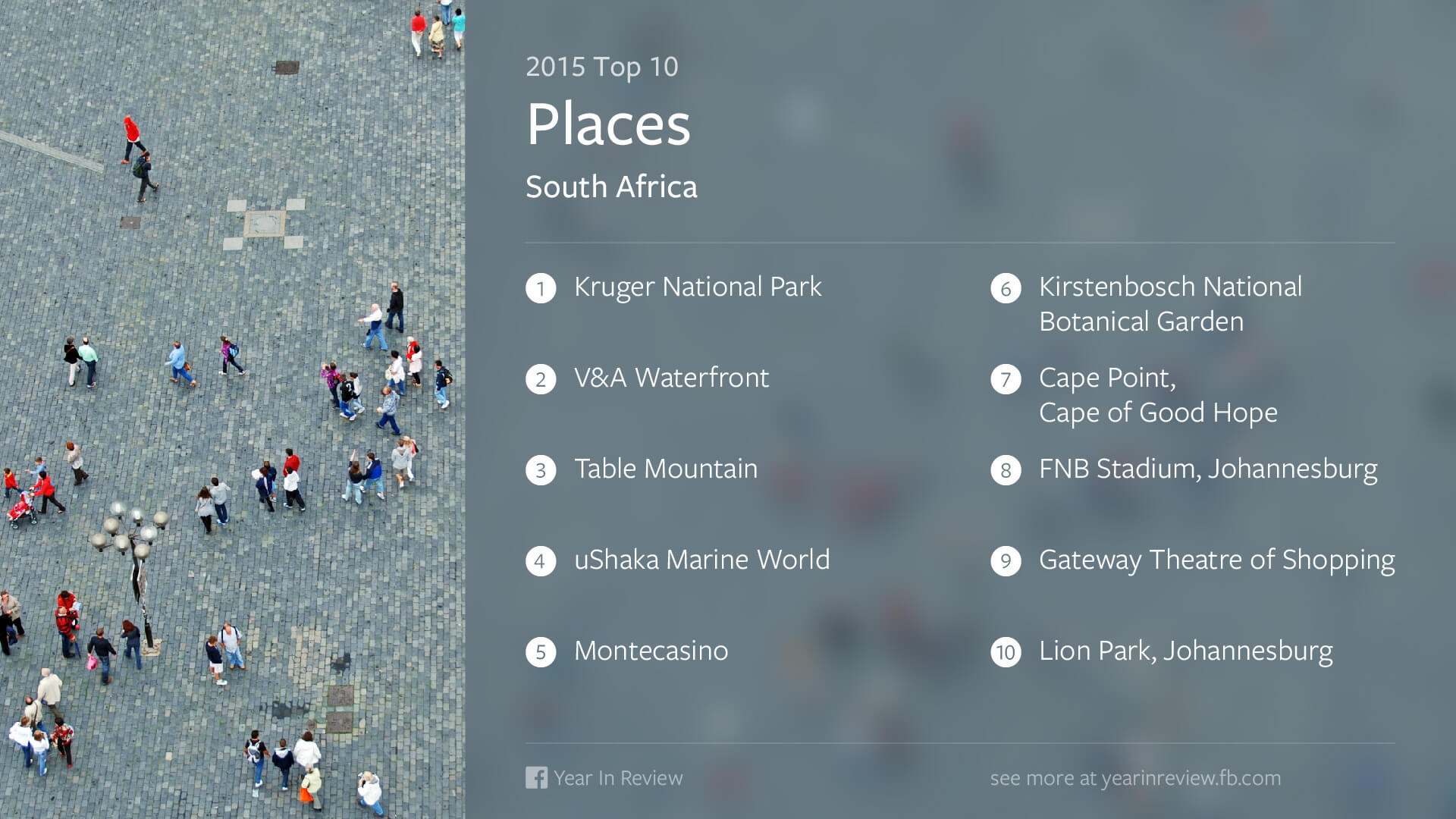Click the Year In Review label
The height and width of the screenshot is (819, 1456).
pyautogui.click(x=618, y=778)
